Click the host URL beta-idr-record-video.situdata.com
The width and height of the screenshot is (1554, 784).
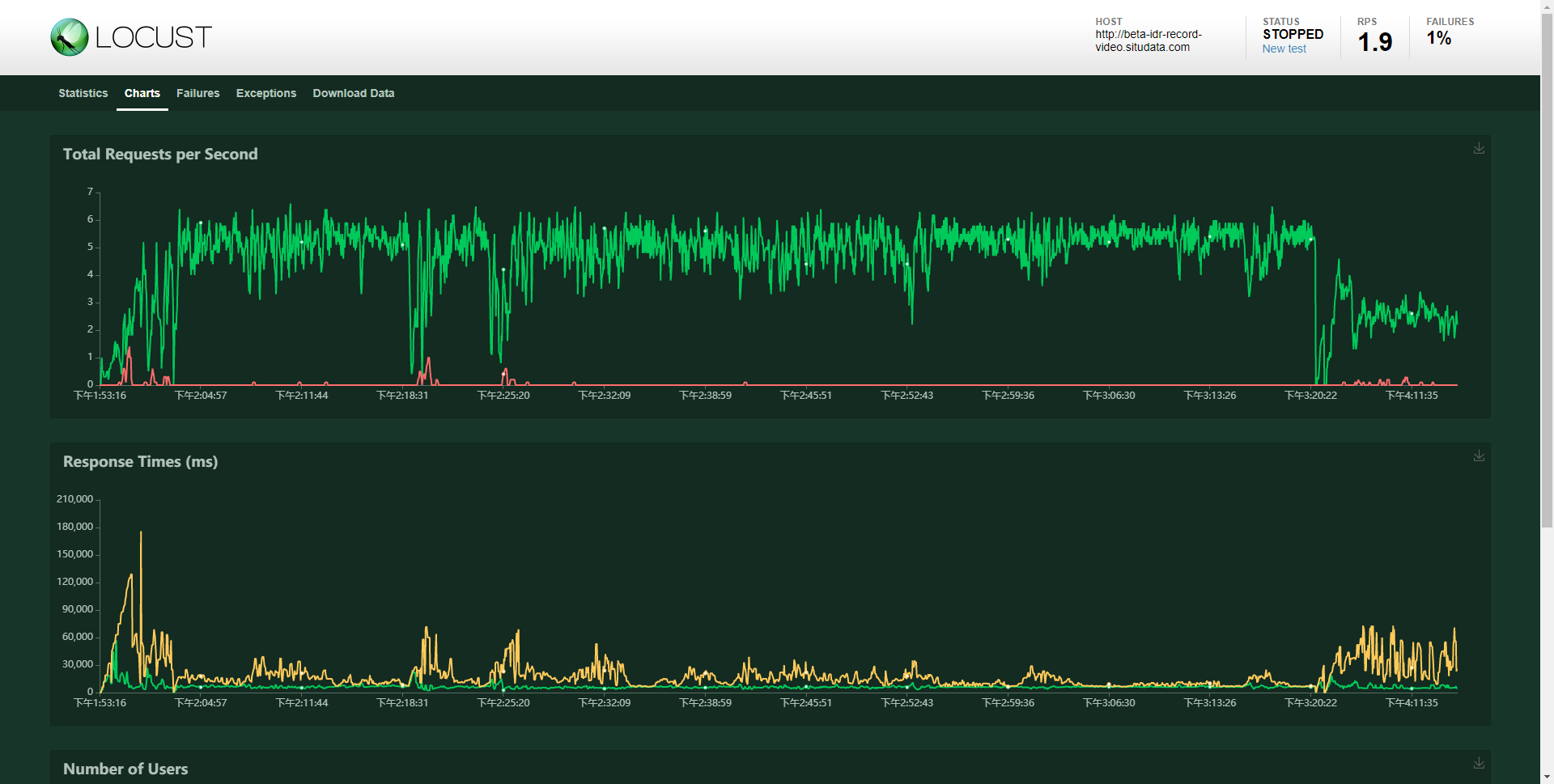pyautogui.click(x=1149, y=40)
